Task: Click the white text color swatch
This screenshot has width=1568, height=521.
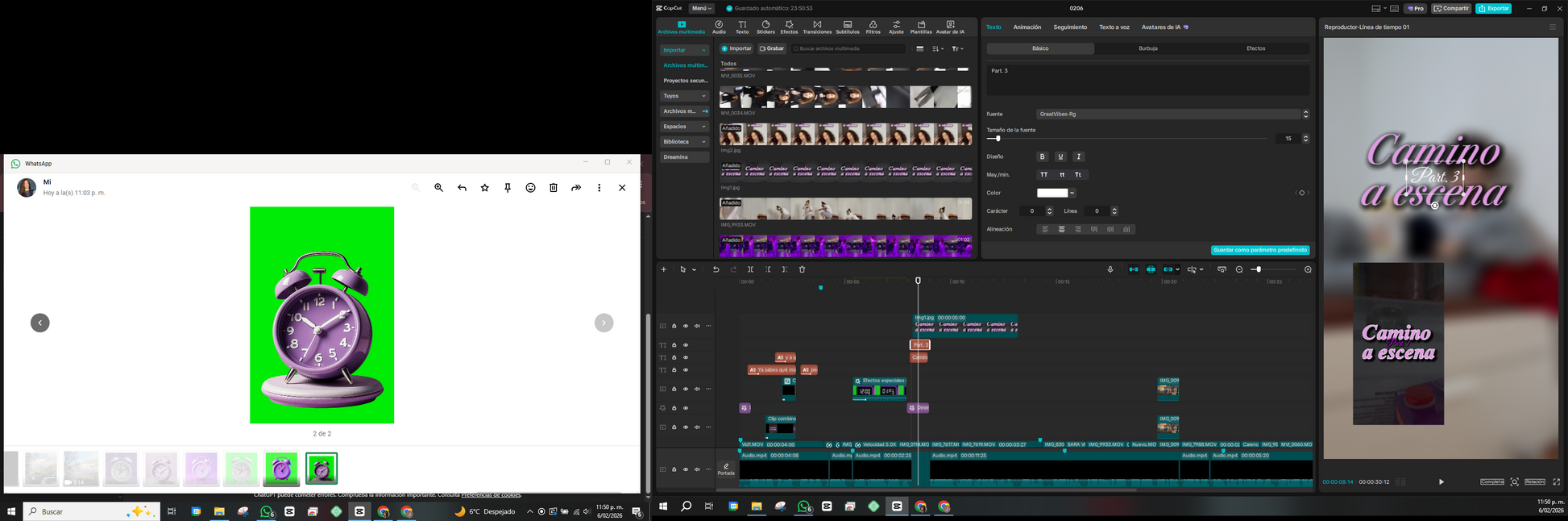Action: tap(1052, 193)
